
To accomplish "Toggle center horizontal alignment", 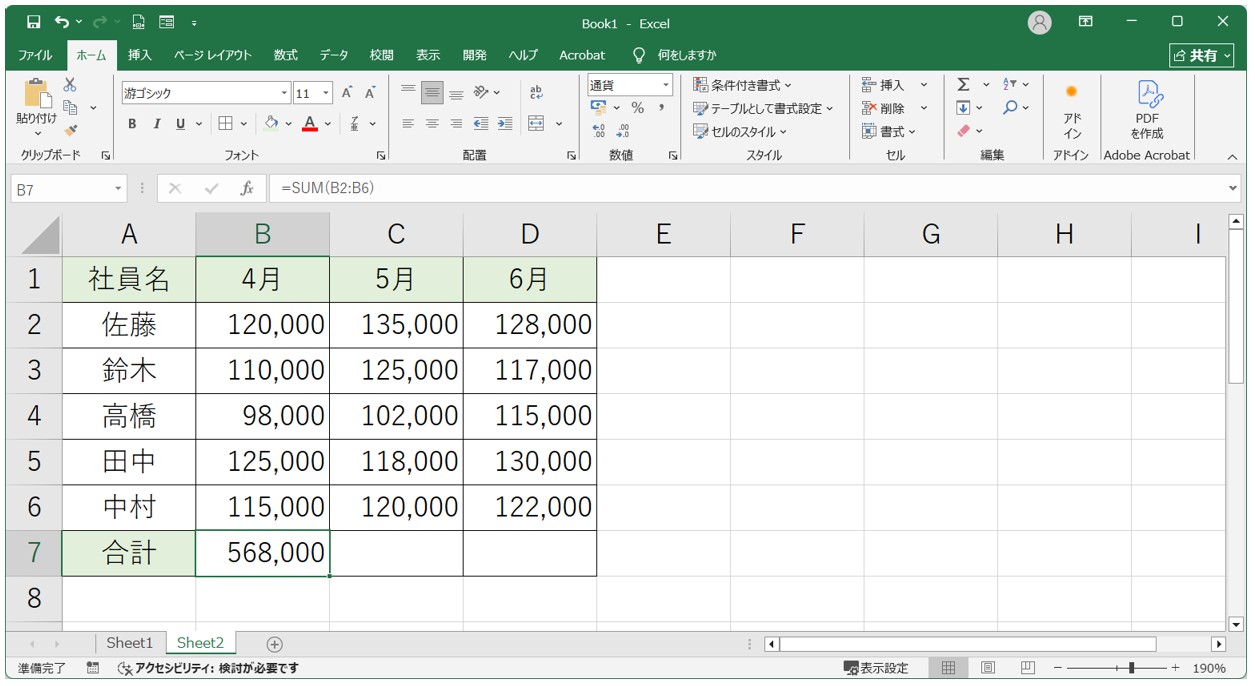I will pyautogui.click(x=432, y=124).
